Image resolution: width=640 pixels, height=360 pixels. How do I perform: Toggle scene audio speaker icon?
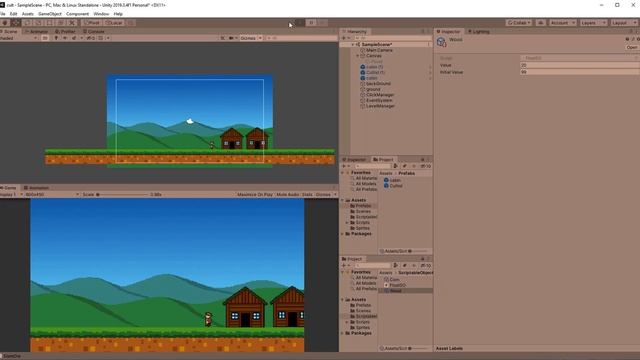pyautogui.click(x=65, y=38)
